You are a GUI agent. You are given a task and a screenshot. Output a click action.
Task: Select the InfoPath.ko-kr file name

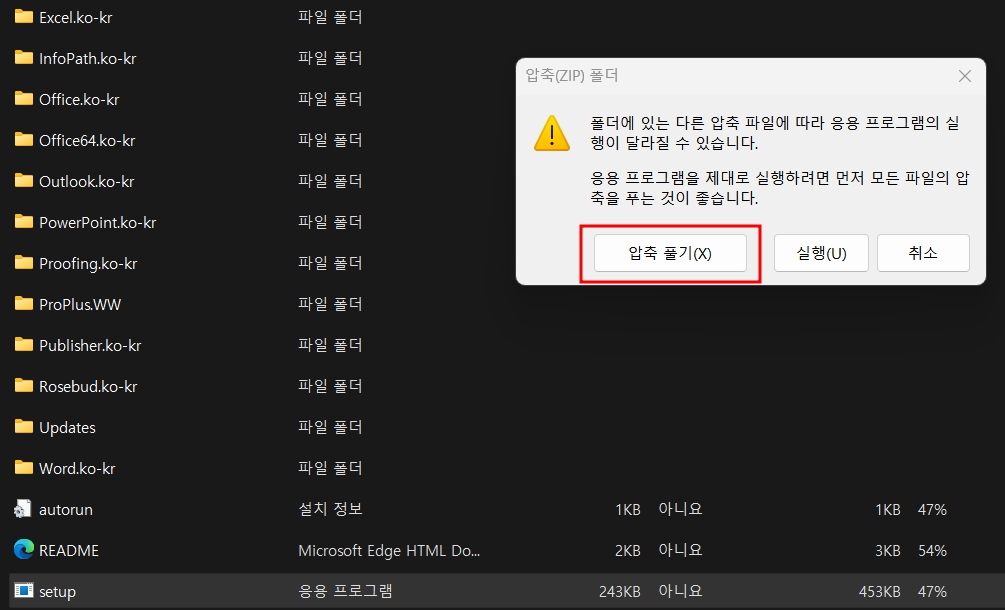(88, 59)
